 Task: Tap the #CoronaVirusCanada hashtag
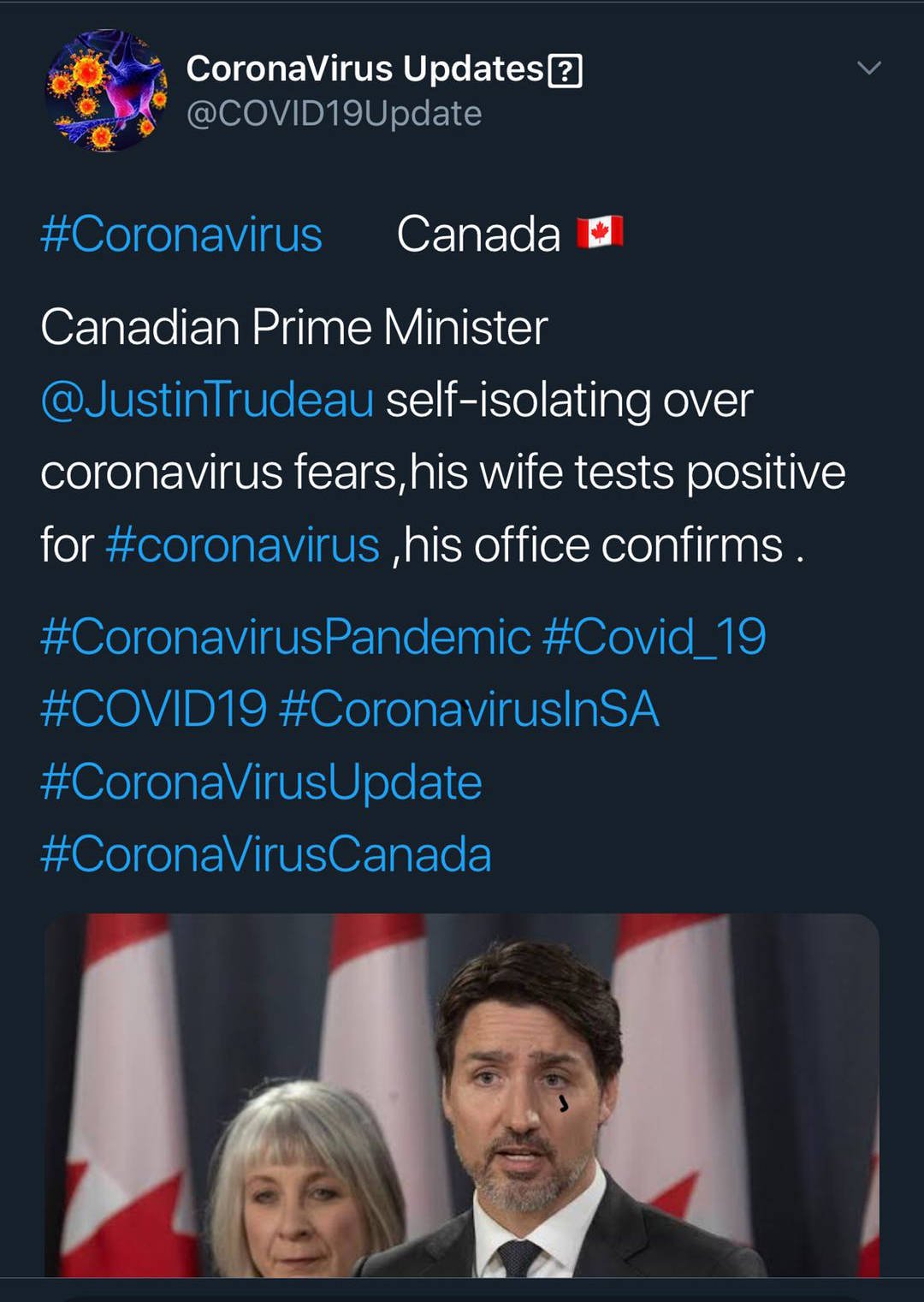coord(266,854)
